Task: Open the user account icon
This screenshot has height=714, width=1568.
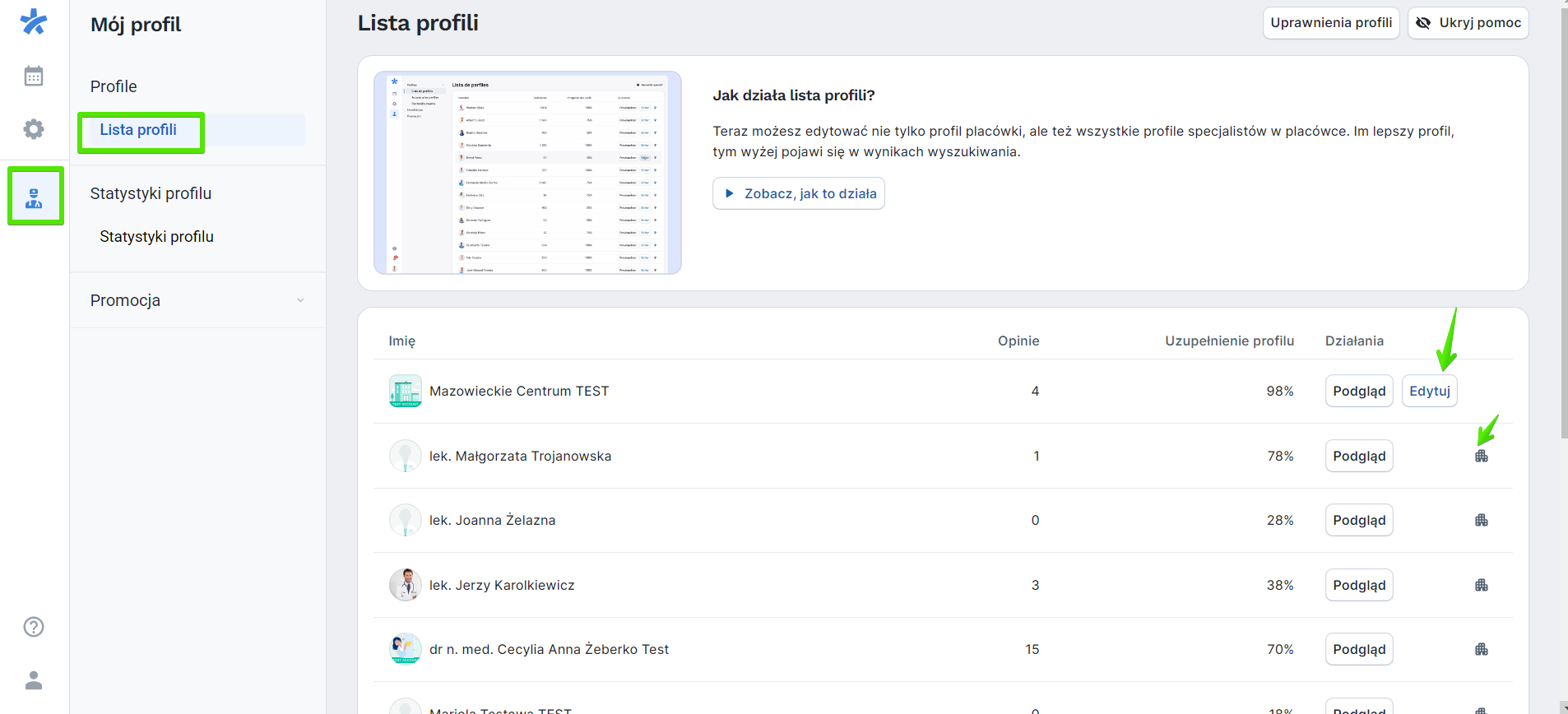Action: coord(34,680)
